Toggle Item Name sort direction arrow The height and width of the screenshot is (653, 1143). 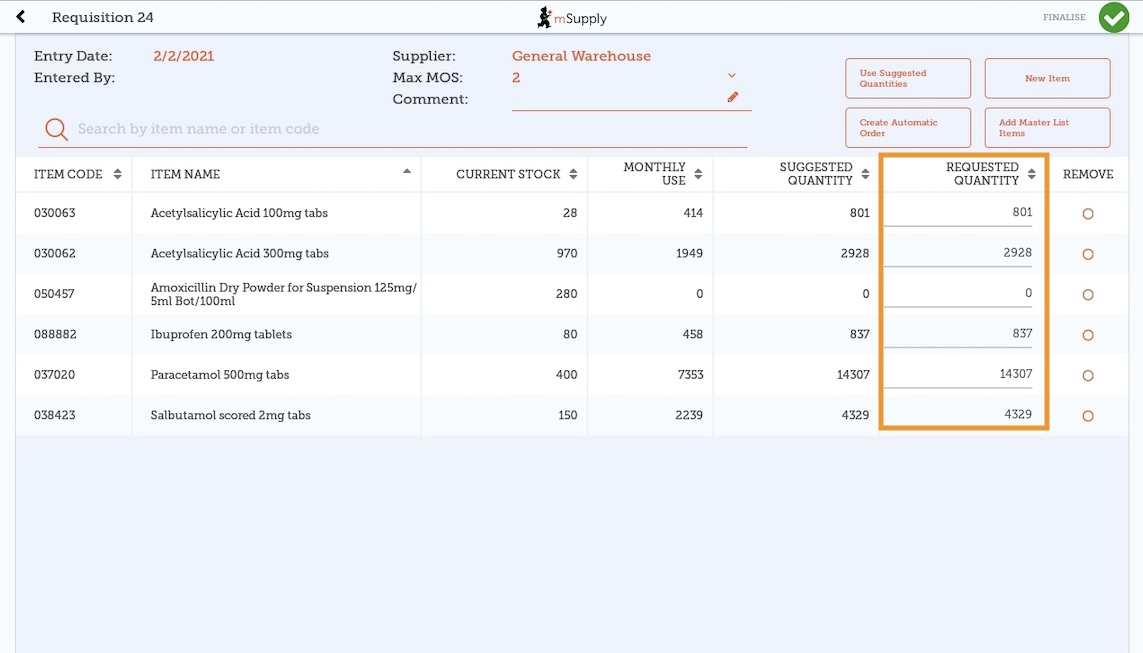pos(407,172)
